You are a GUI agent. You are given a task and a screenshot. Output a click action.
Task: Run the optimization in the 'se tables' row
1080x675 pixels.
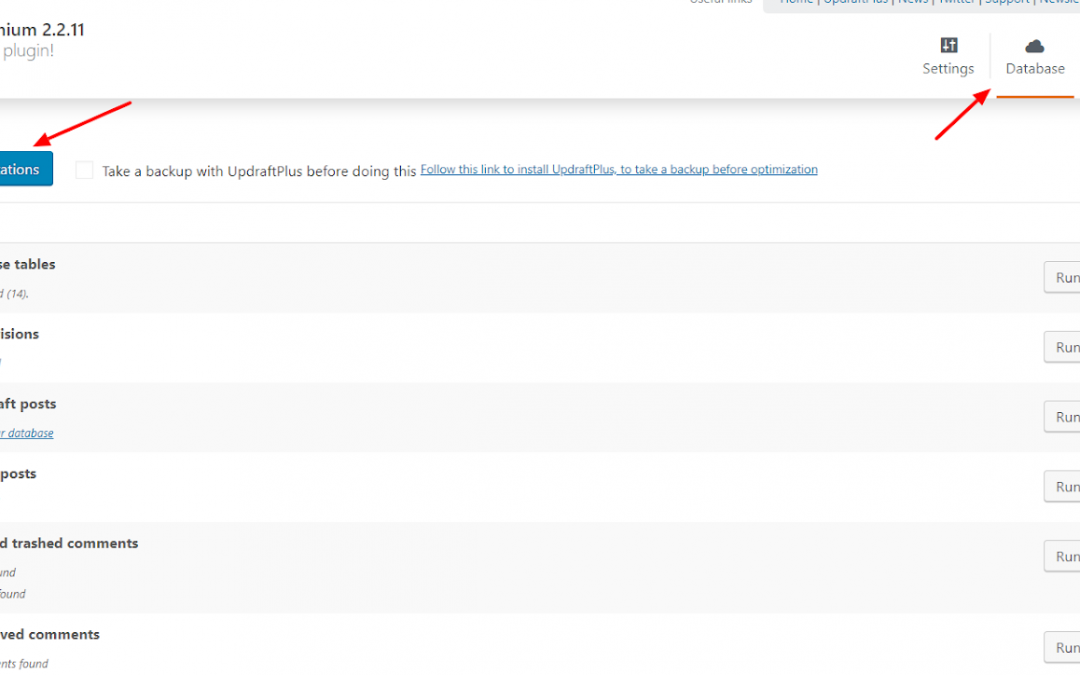[1062, 278]
